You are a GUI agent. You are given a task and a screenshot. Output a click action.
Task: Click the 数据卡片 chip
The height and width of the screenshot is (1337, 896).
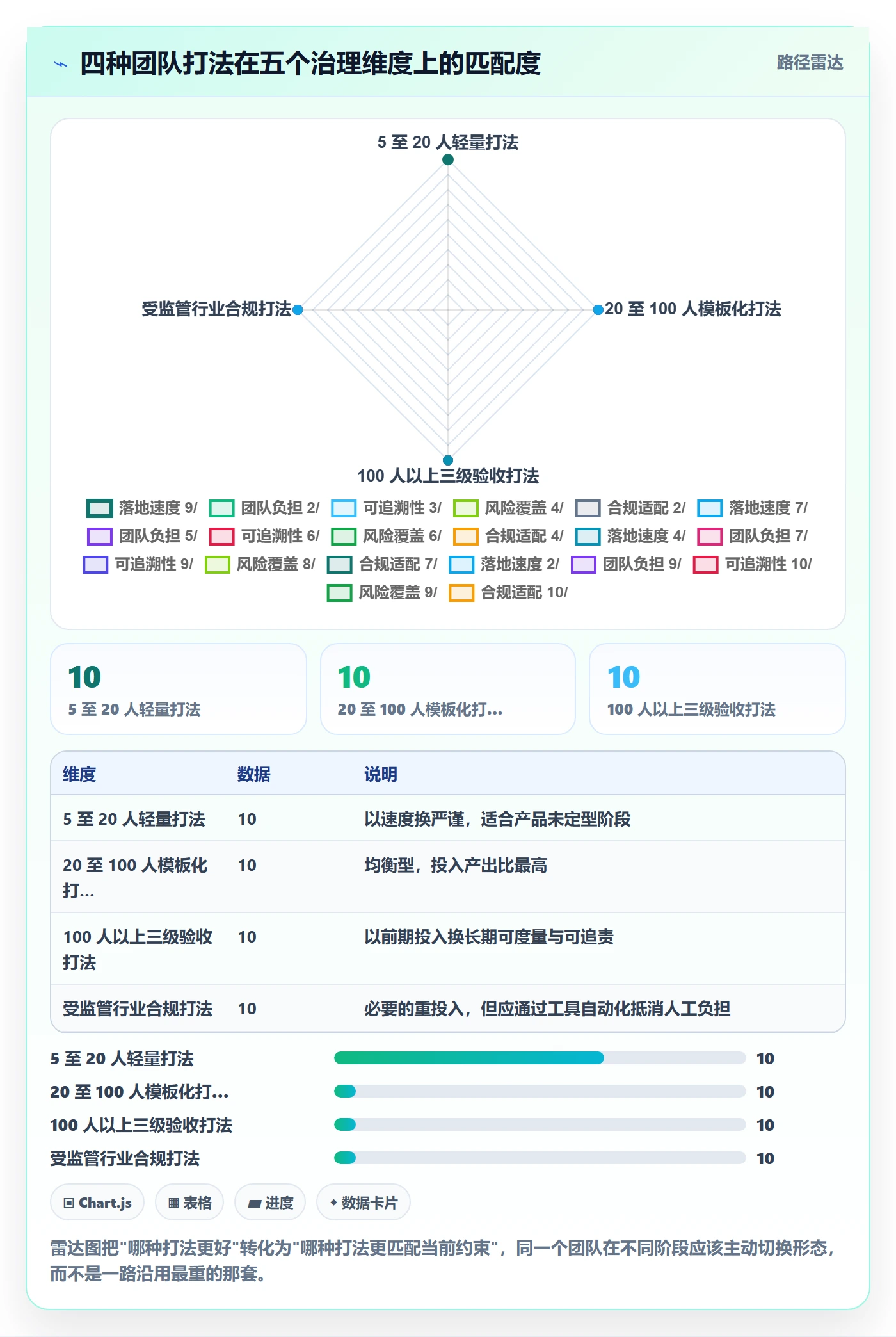[x=364, y=1203]
